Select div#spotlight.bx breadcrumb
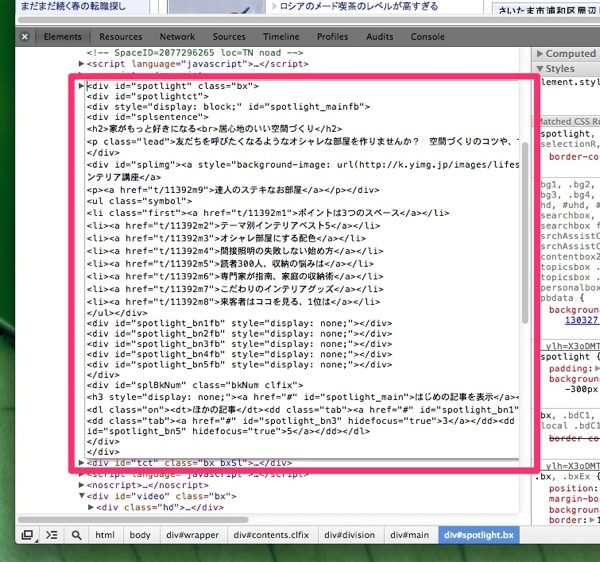This screenshot has width=600, height=562. [479, 535]
